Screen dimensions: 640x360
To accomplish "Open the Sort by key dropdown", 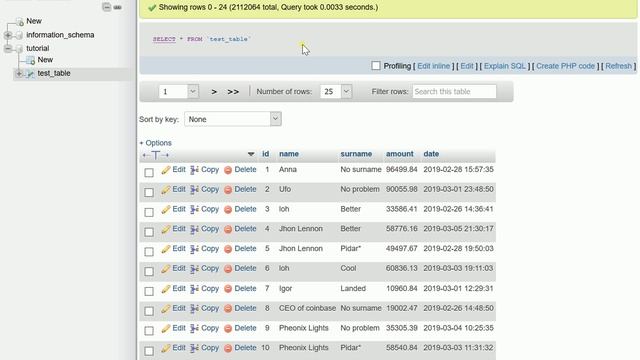I will [x=233, y=119].
